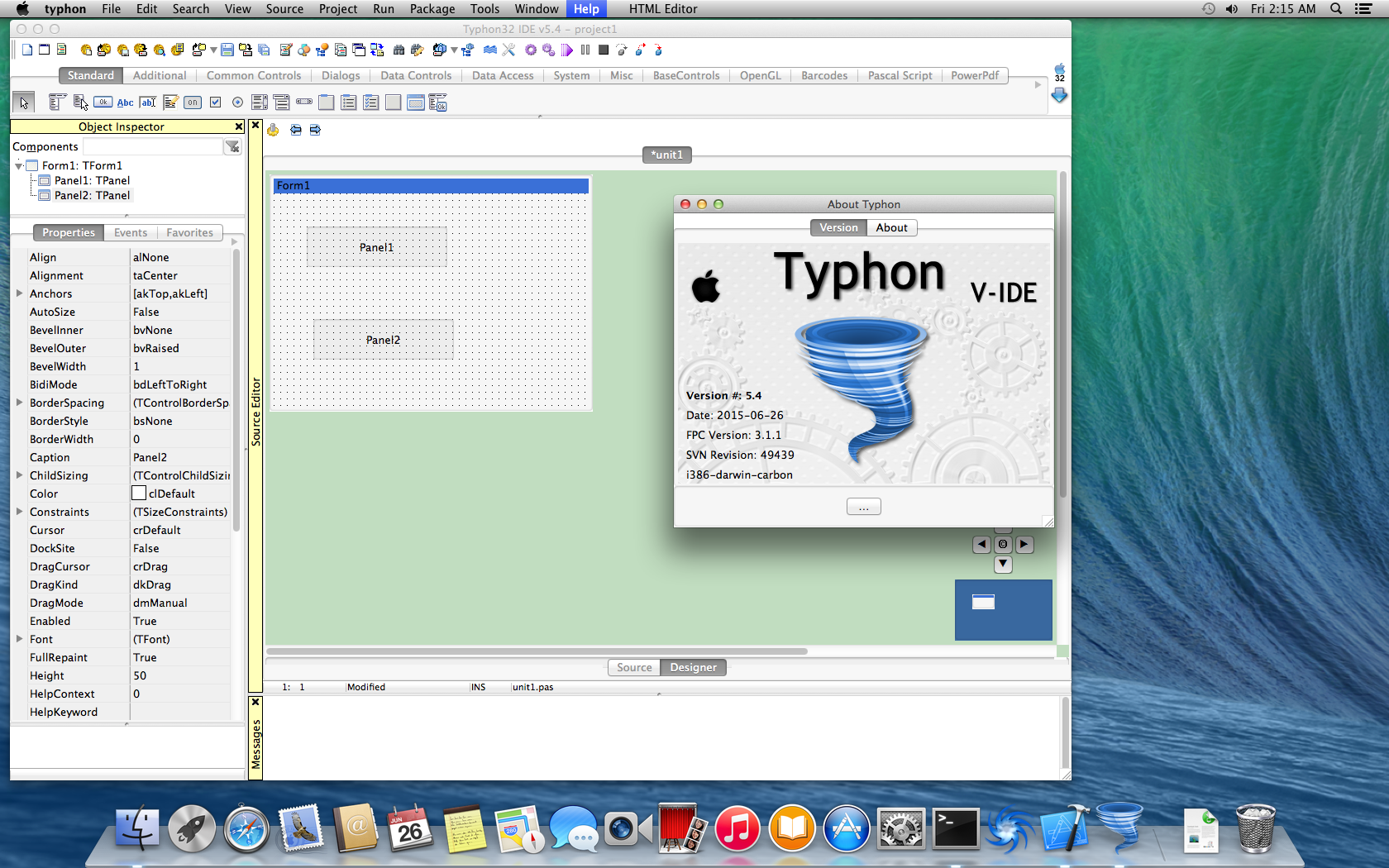Click the clDefault color swatch
The height and width of the screenshot is (868, 1389).
139,494
